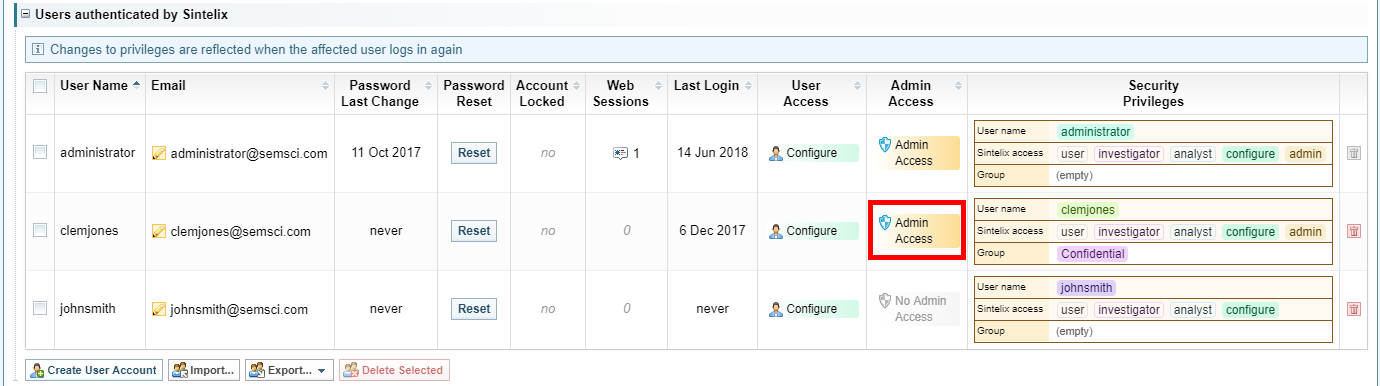Click the green johnsmith user name tag
The height and width of the screenshot is (386, 1380).
click(x=1086, y=288)
